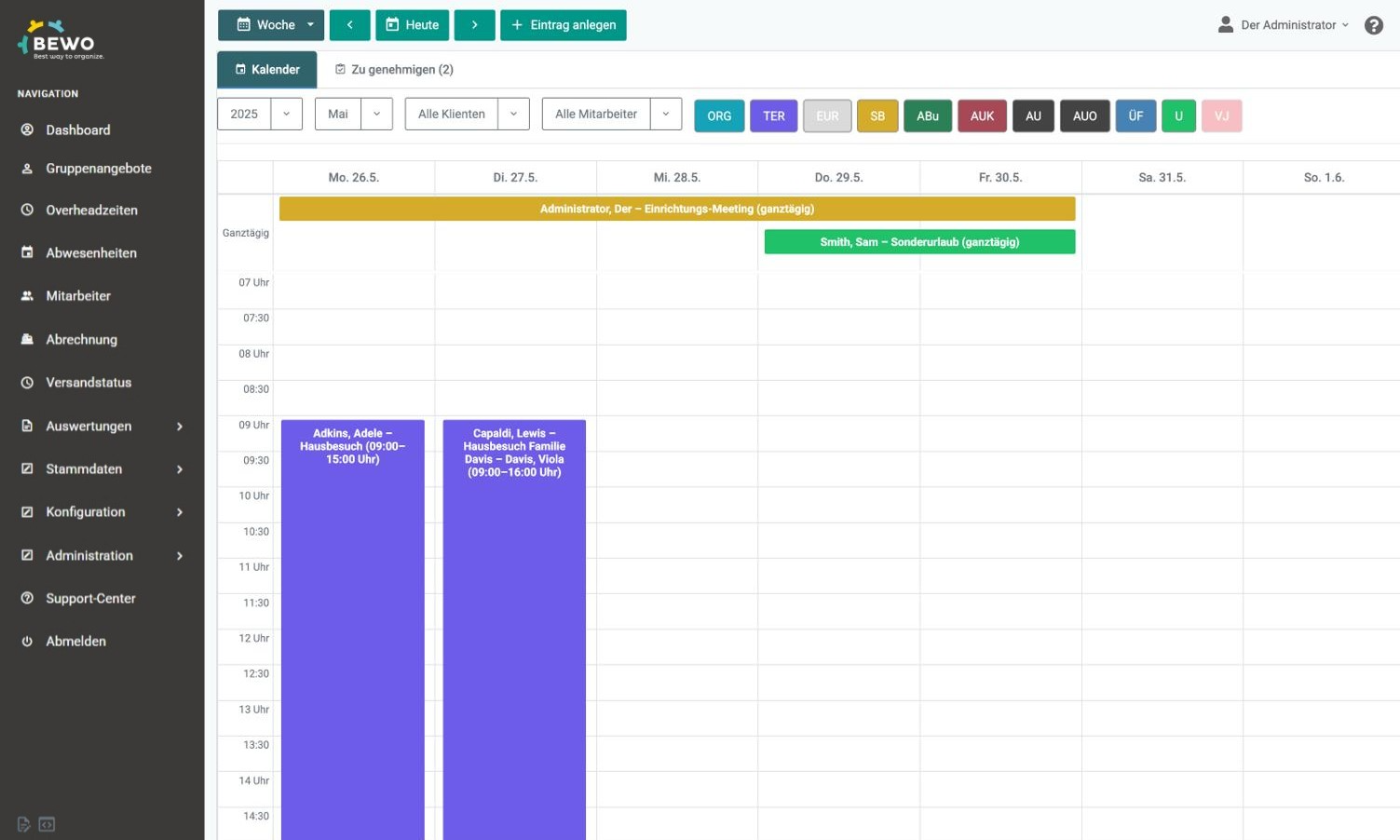Open the Alle Klienten dropdown
This screenshot has width=1400, height=840.
point(468,114)
